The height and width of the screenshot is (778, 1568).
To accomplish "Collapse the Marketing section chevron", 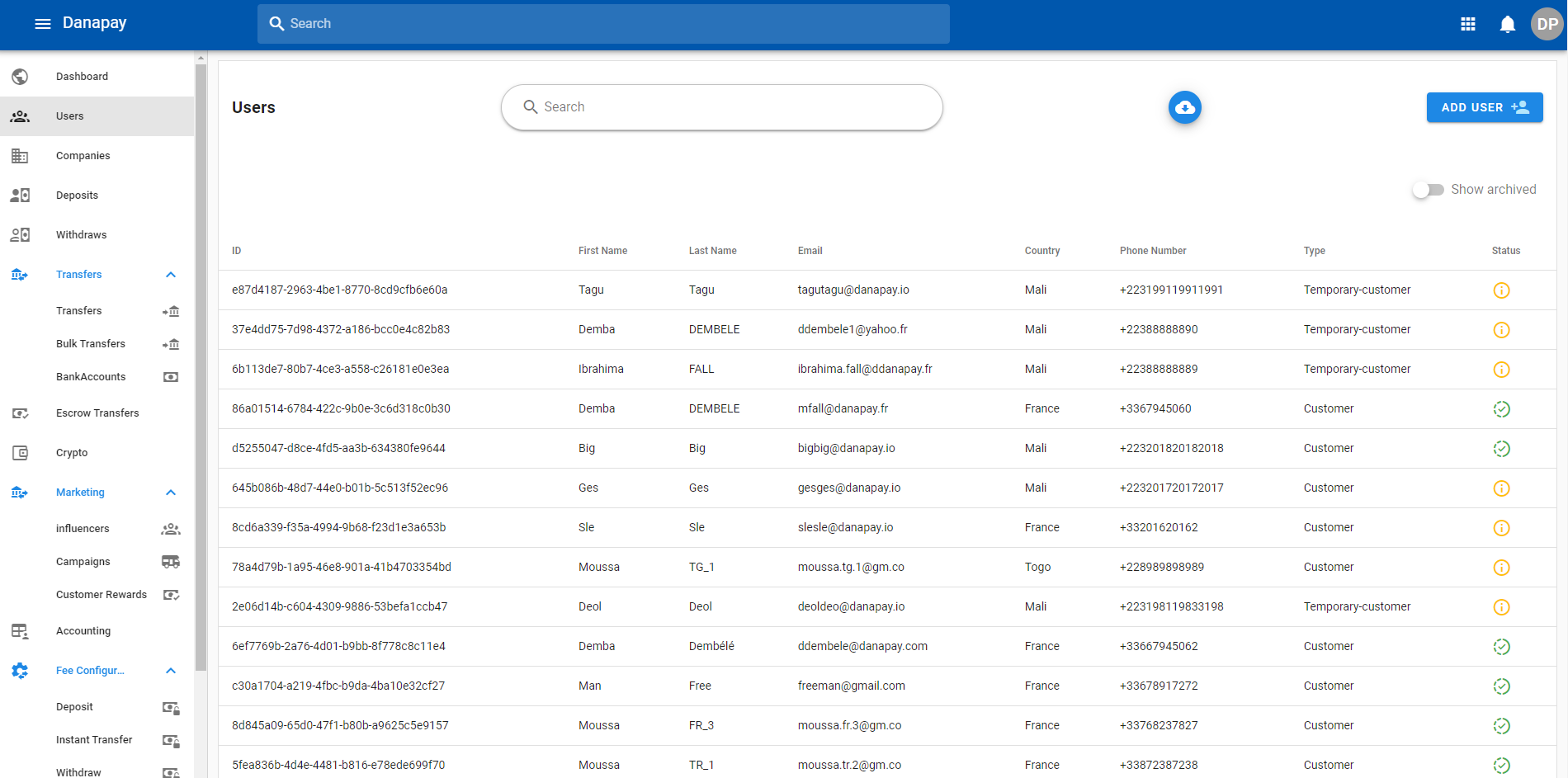I will (171, 493).
